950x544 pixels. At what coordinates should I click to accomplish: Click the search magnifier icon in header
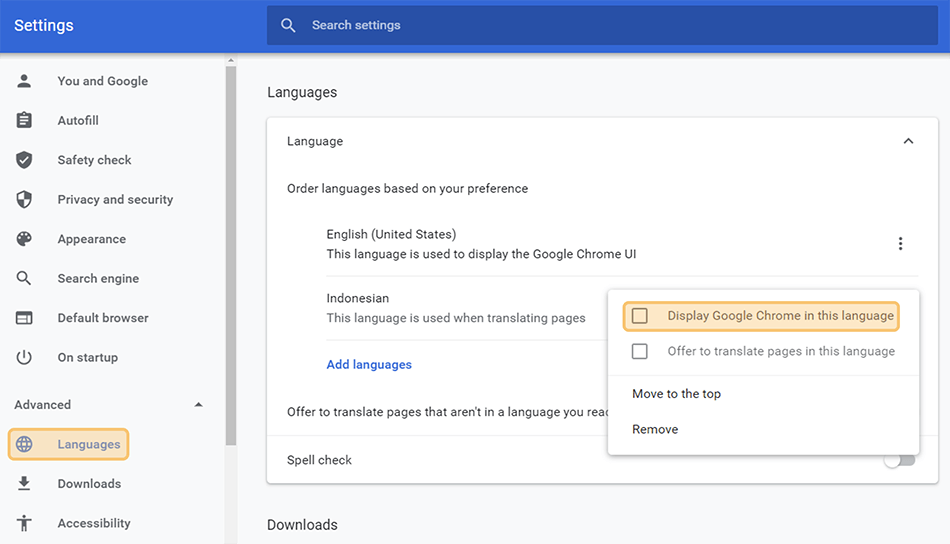click(x=288, y=25)
